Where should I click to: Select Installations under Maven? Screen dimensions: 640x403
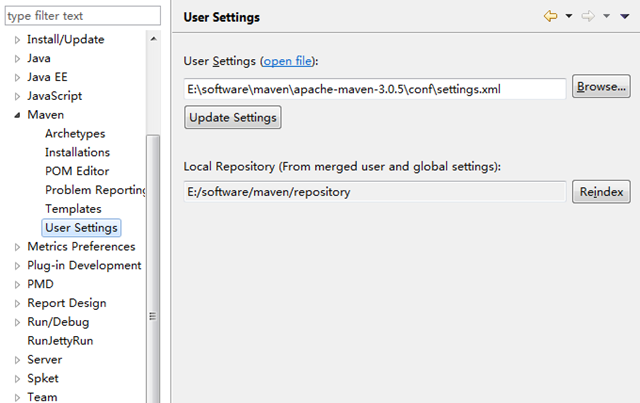click(78, 152)
